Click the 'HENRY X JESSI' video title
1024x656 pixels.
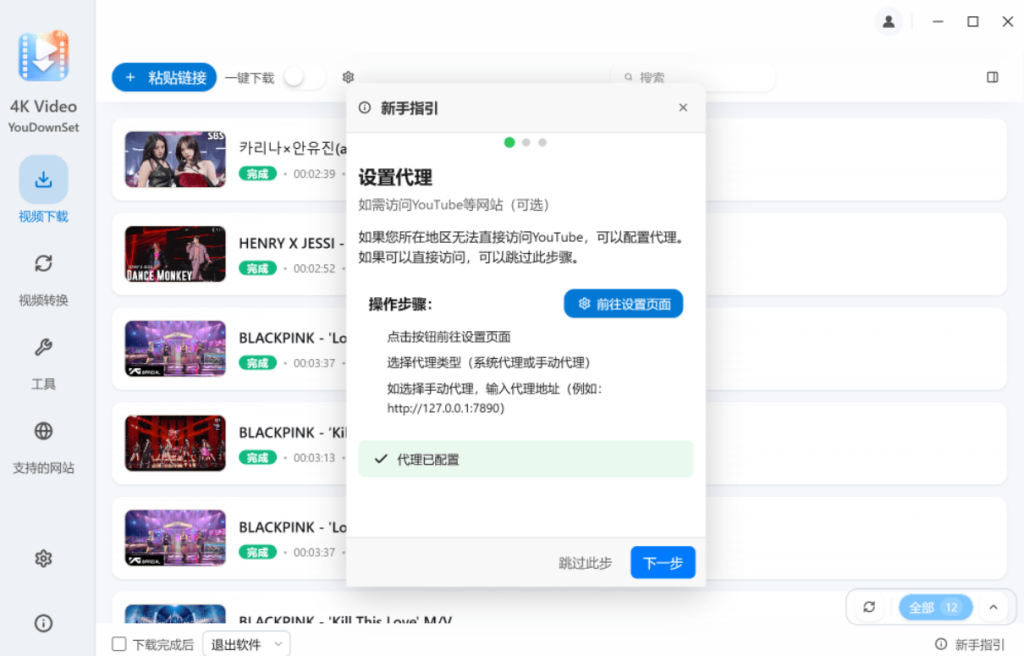tap(291, 243)
